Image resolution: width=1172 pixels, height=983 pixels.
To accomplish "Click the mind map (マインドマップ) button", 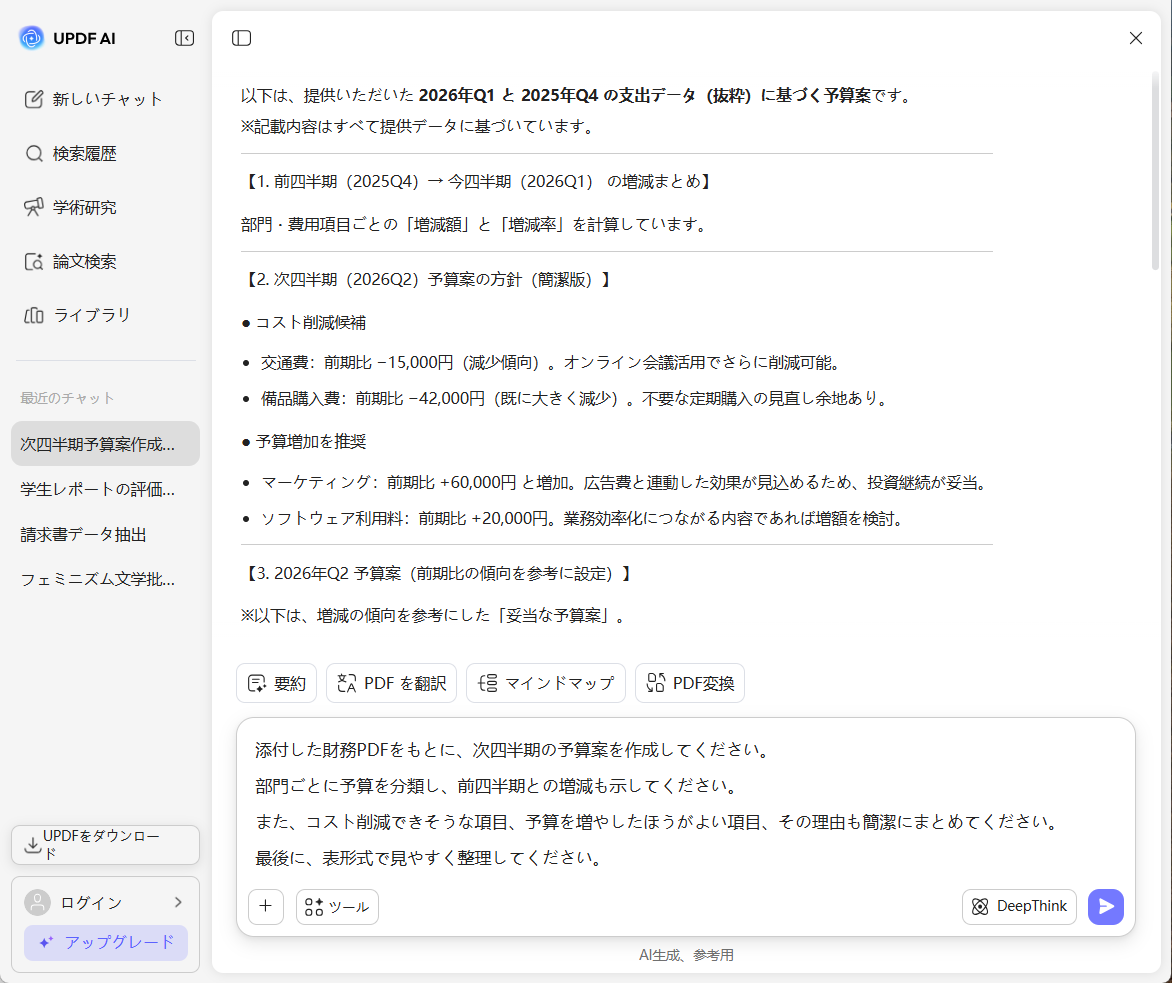I will [x=546, y=682].
